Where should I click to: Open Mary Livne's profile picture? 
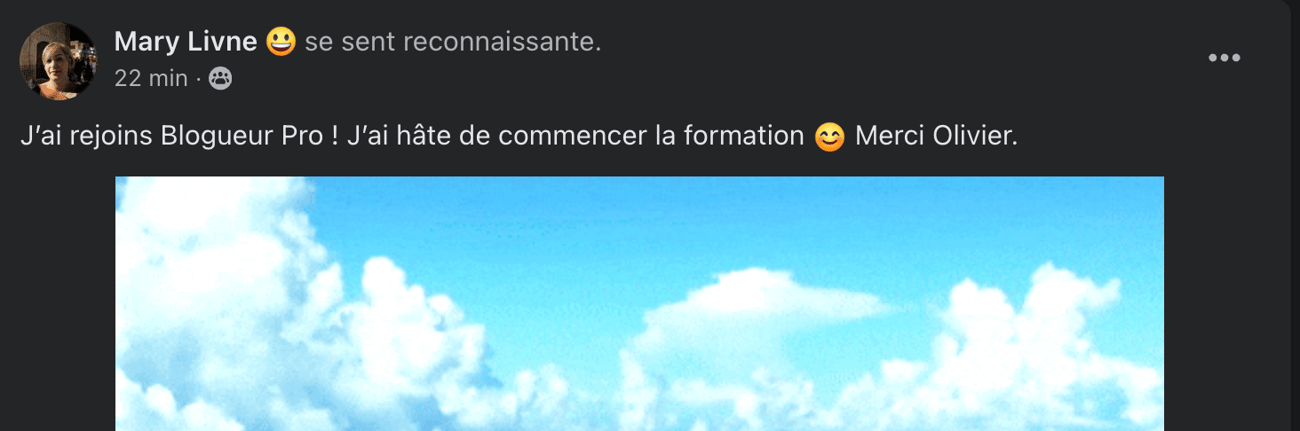(x=58, y=61)
